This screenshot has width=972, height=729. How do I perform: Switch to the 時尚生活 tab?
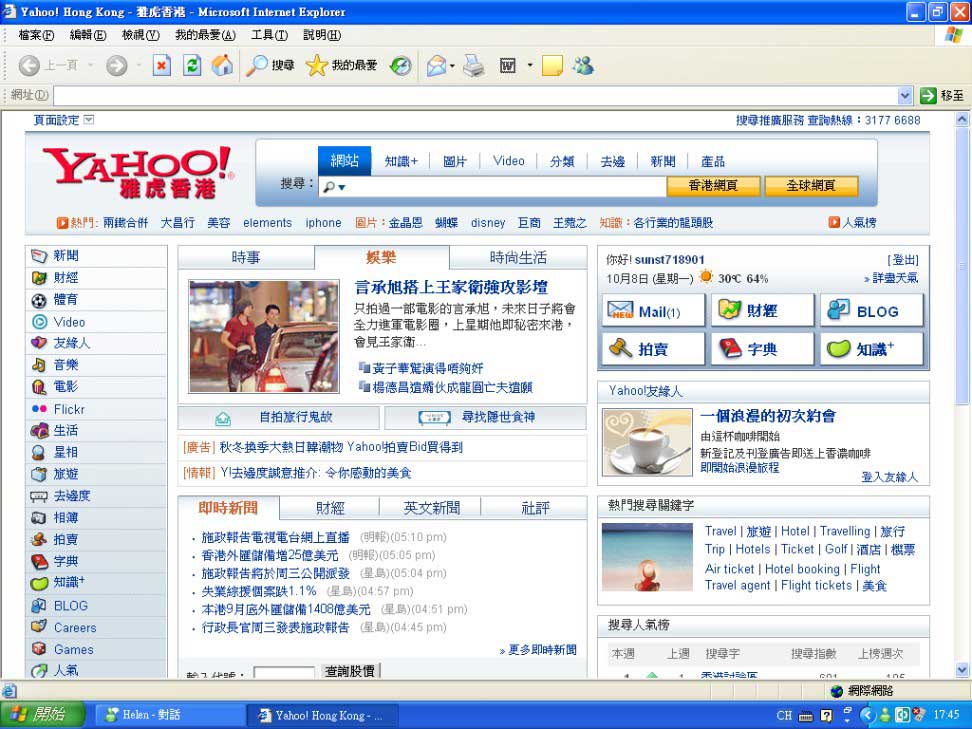tap(518, 257)
